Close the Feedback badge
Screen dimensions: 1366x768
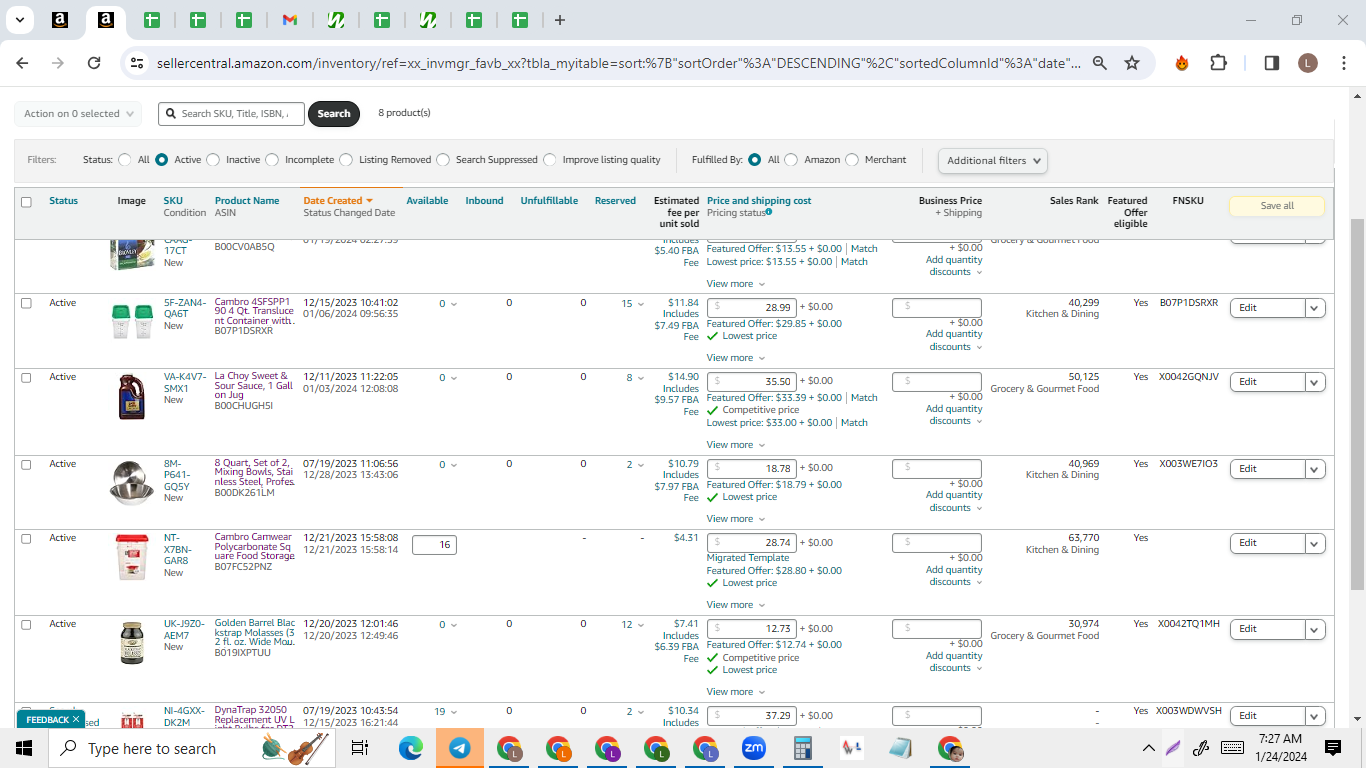pyautogui.click(x=75, y=719)
